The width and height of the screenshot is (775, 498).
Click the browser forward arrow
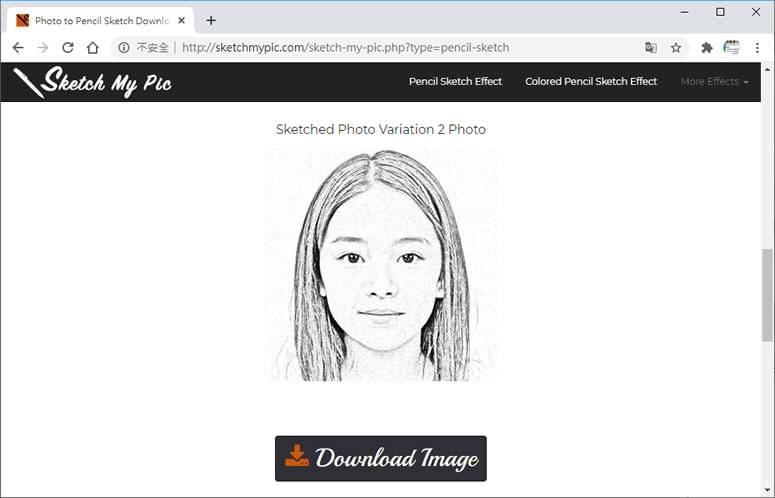click(43, 47)
